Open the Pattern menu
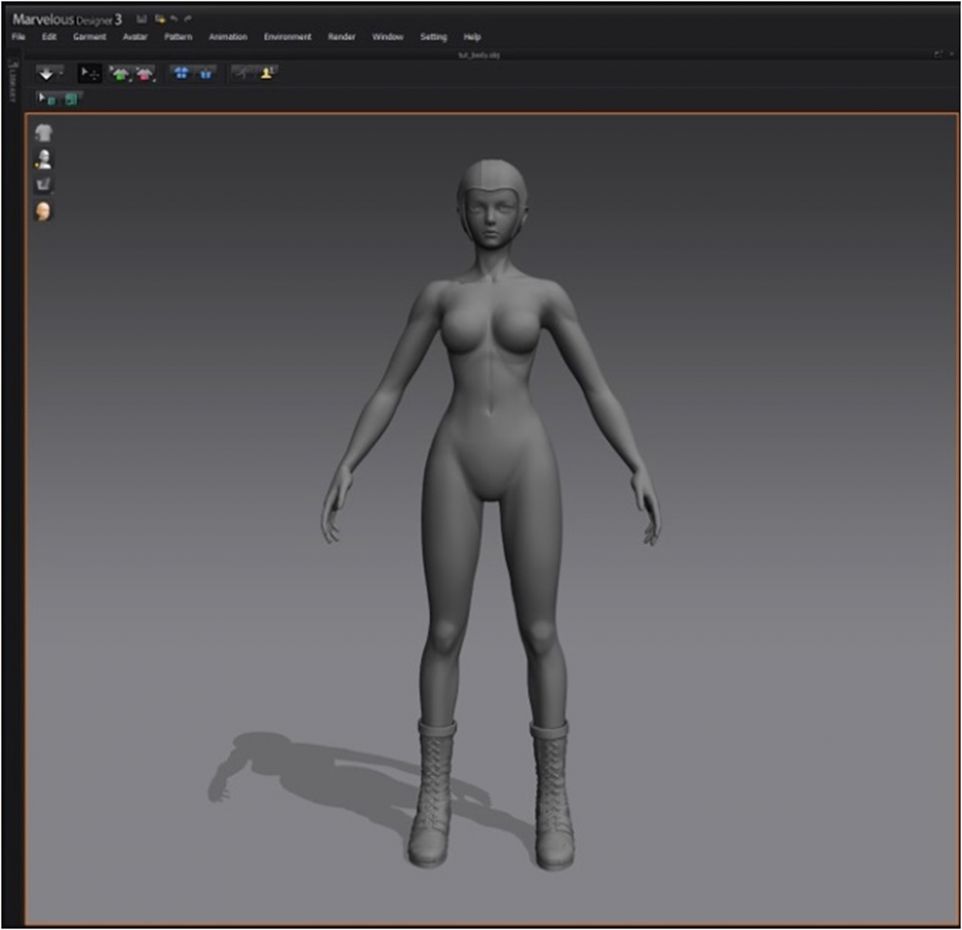The height and width of the screenshot is (930, 962). 178,37
